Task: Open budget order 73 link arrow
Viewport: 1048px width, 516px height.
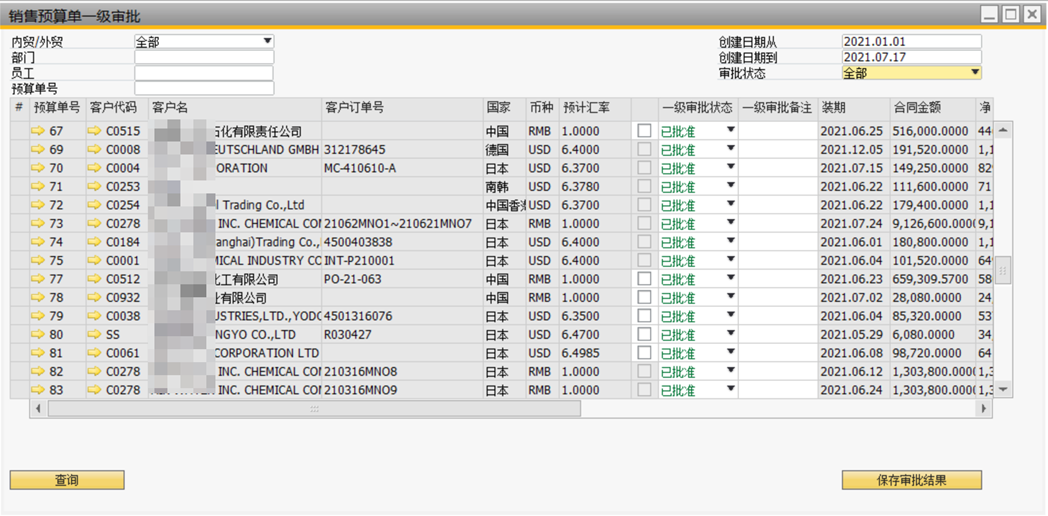Action: click(39, 223)
